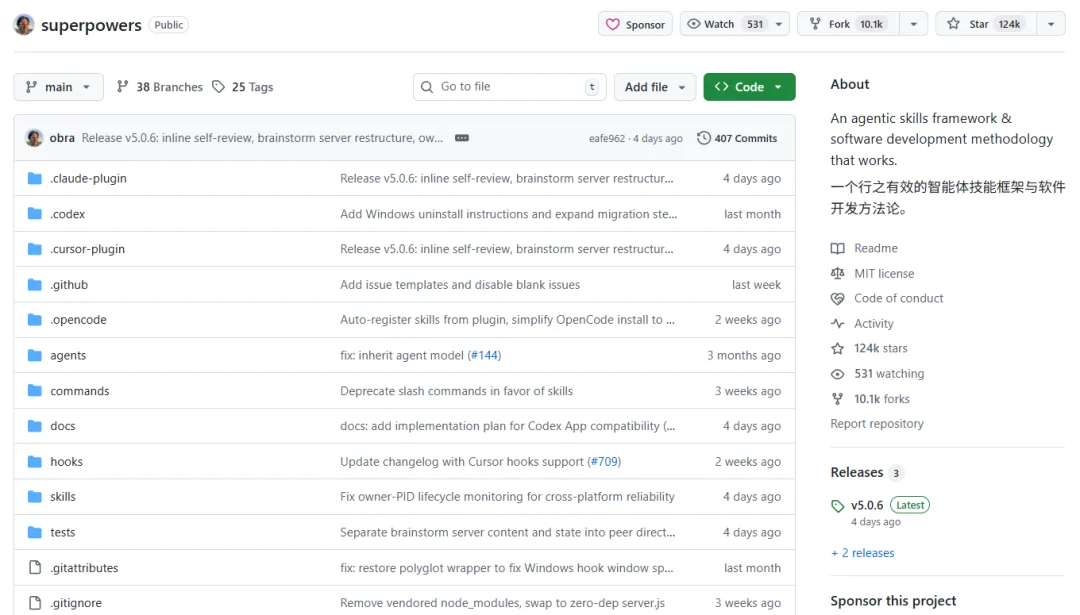Click the obra commit author avatar
1080x615 pixels.
(x=34, y=138)
